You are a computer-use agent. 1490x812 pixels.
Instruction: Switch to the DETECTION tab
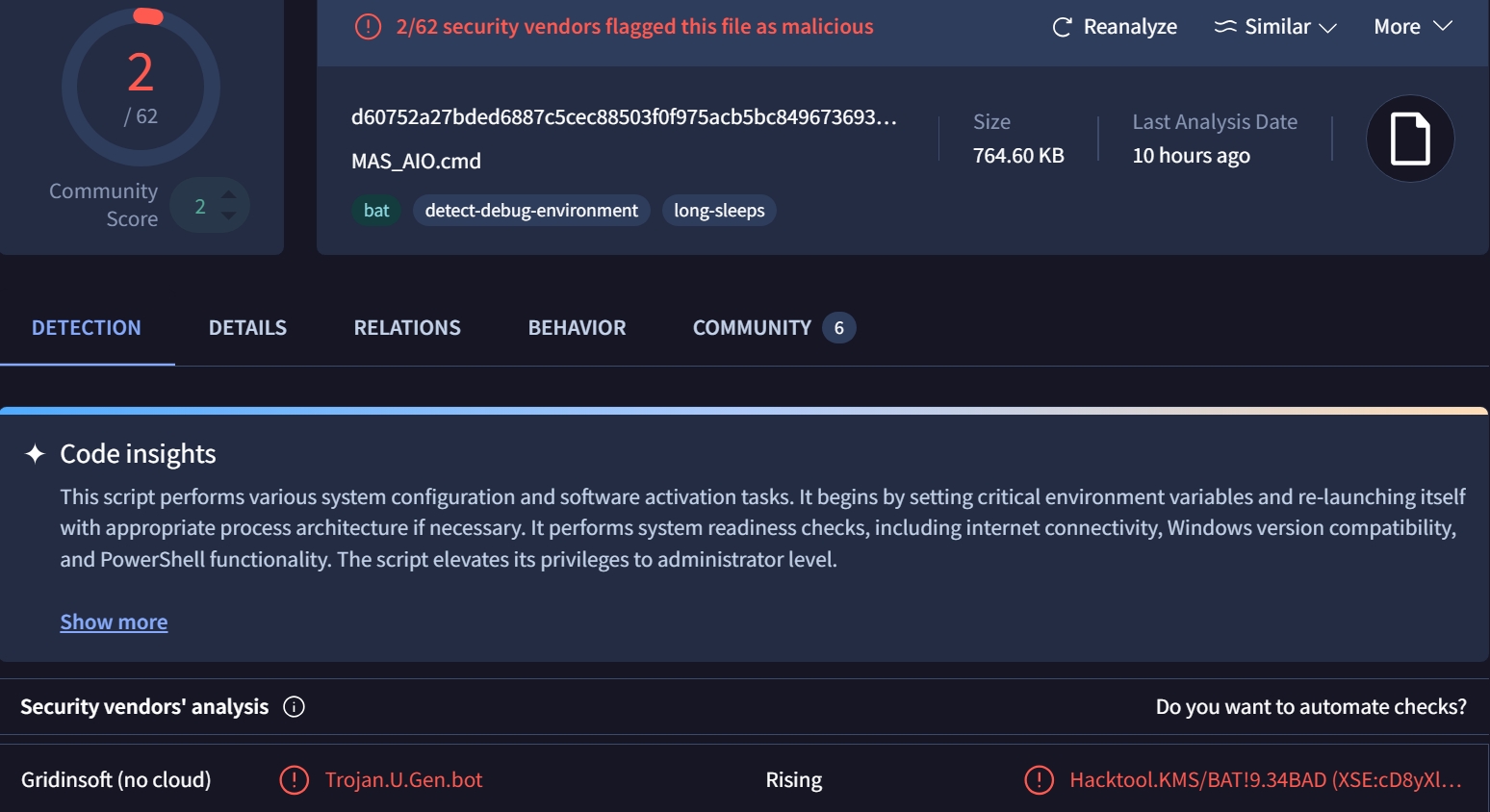click(87, 328)
